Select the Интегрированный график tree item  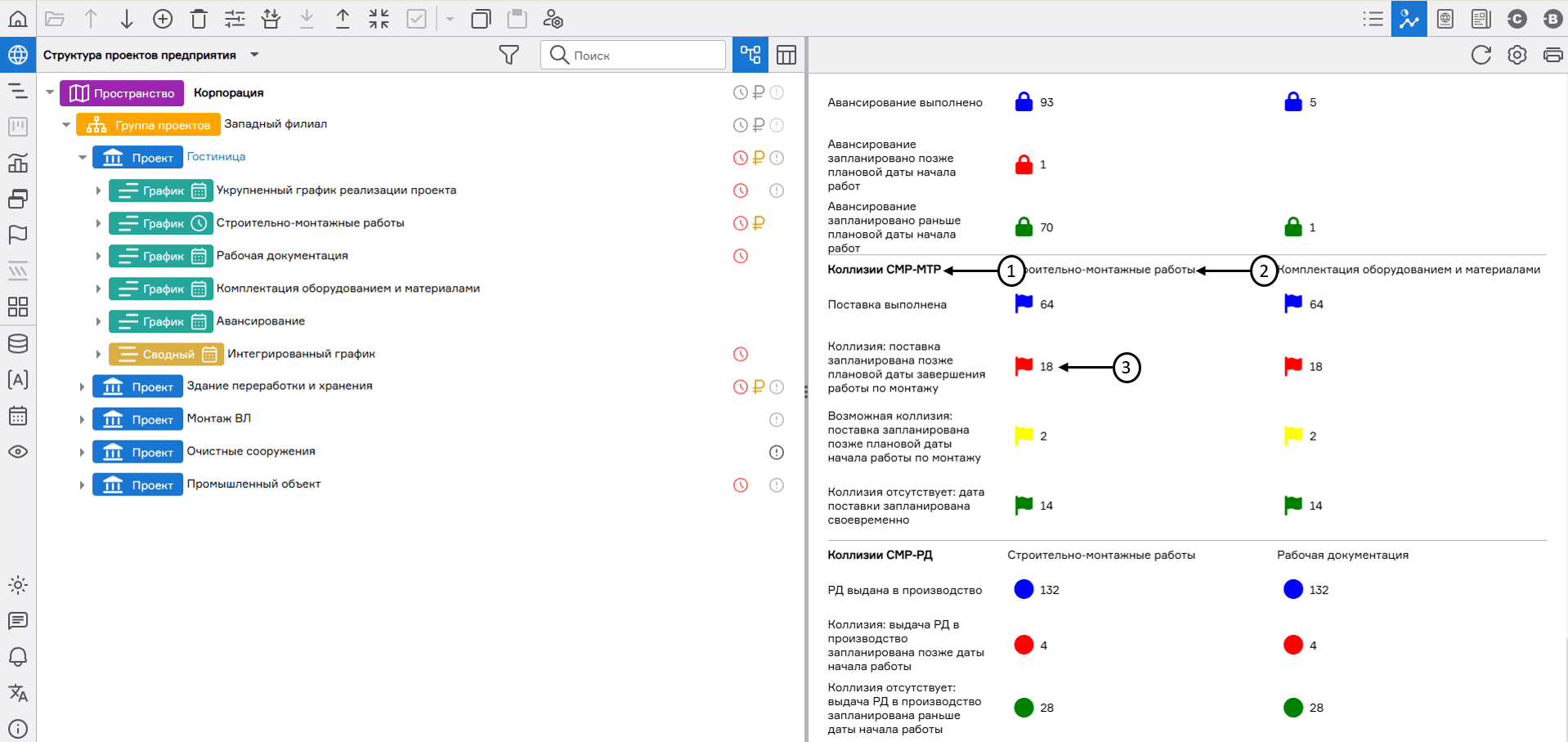301,354
